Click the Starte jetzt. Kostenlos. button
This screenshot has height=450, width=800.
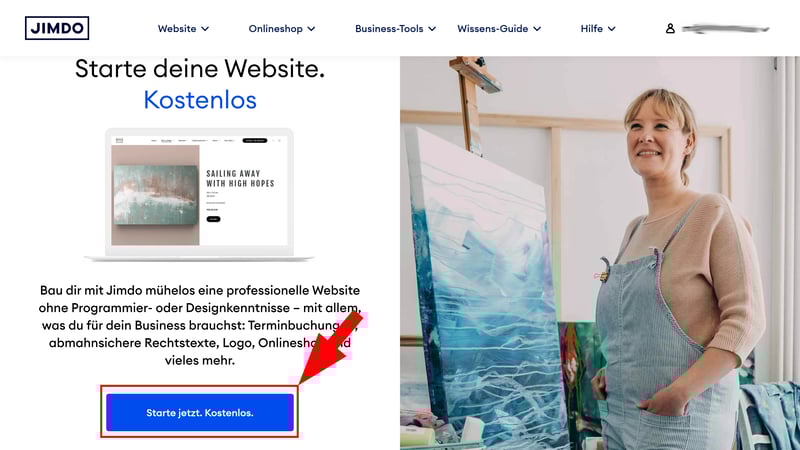[x=200, y=412]
